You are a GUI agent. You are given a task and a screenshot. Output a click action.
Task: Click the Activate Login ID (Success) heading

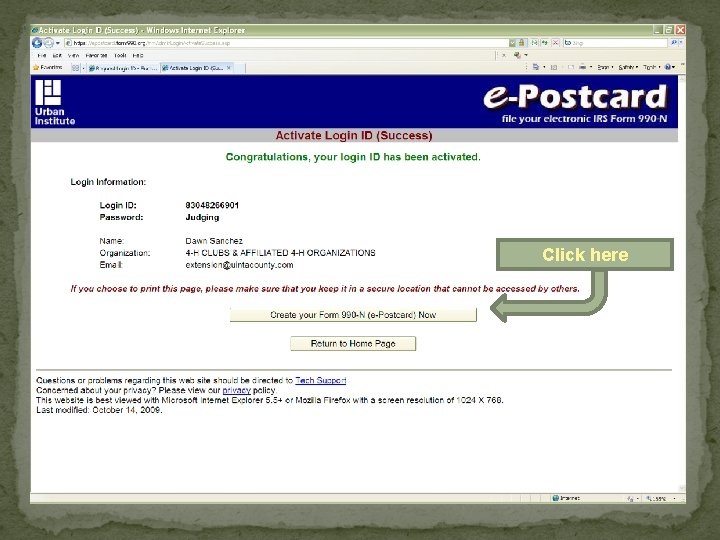pyautogui.click(x=354, y=135)
